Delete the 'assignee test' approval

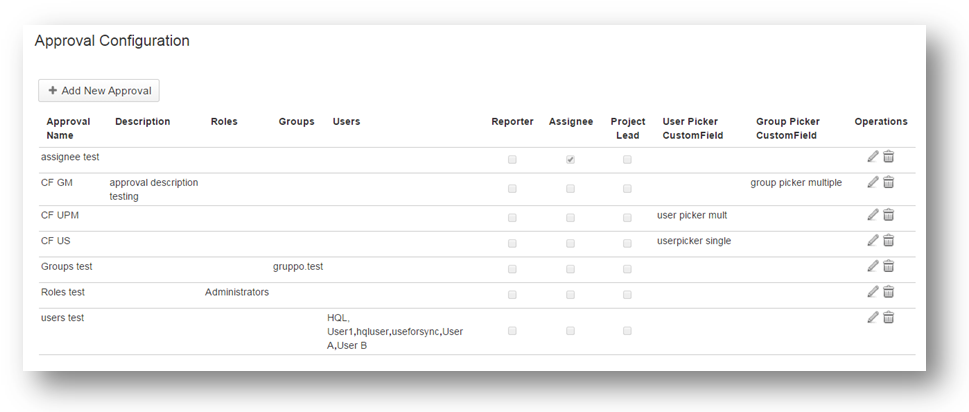[x=888, y=157]
